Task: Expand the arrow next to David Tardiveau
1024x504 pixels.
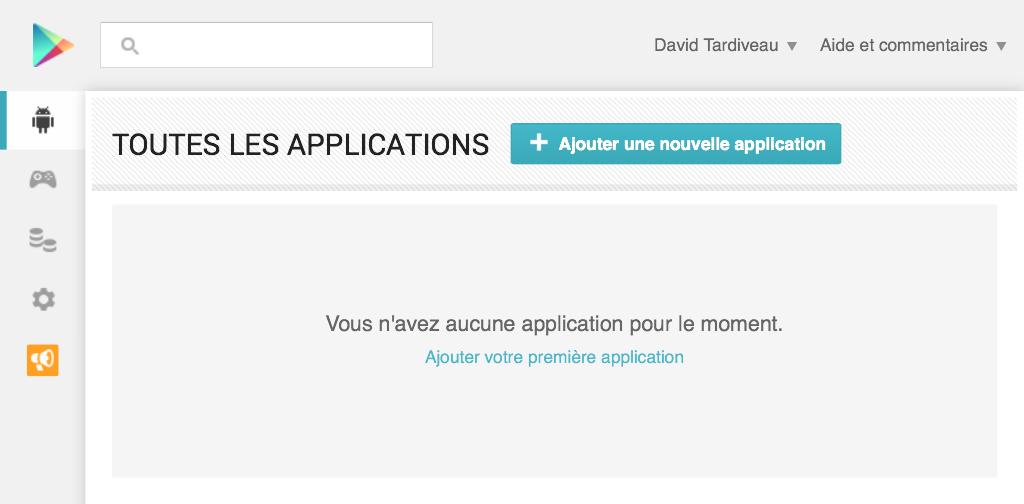Action: (792, 46)
